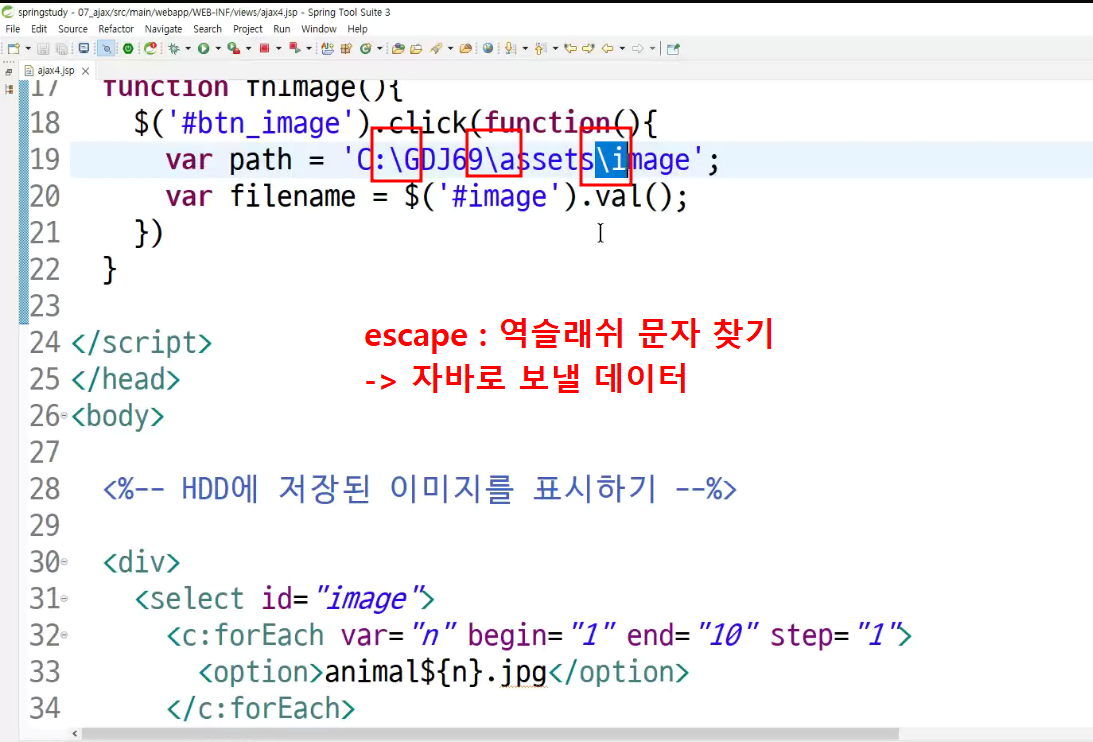Image resolution: width=1093 pixels, height=742 pixels.
Task: Open the Help menu
Action: [357, 29]
